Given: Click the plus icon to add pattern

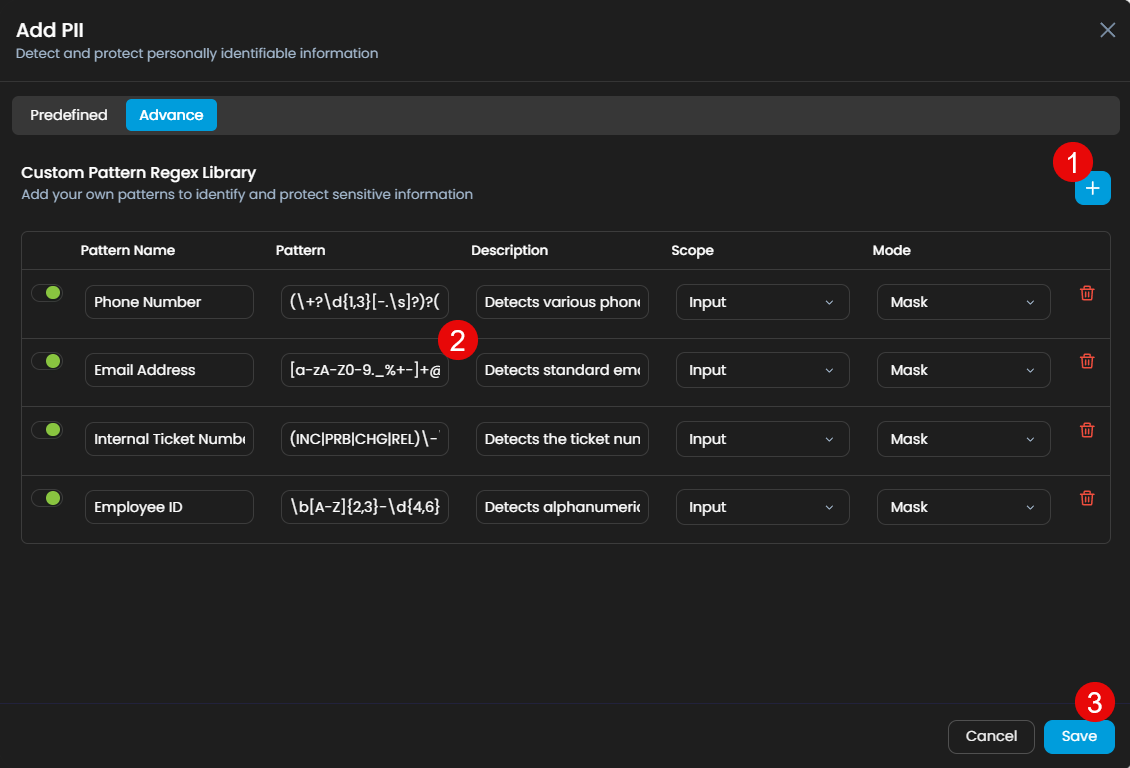Looking at the screenshot, I should (1092, 188).
